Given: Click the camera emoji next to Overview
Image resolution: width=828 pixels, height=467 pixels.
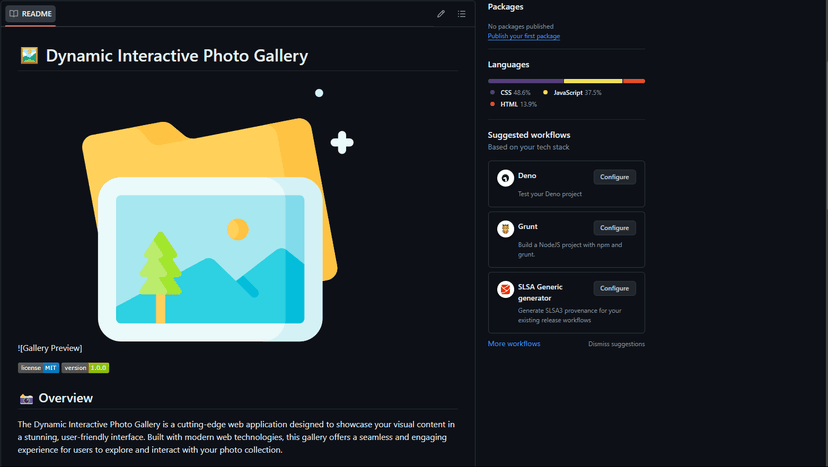Looking at the screenshot, I should (x=26, y=399).
